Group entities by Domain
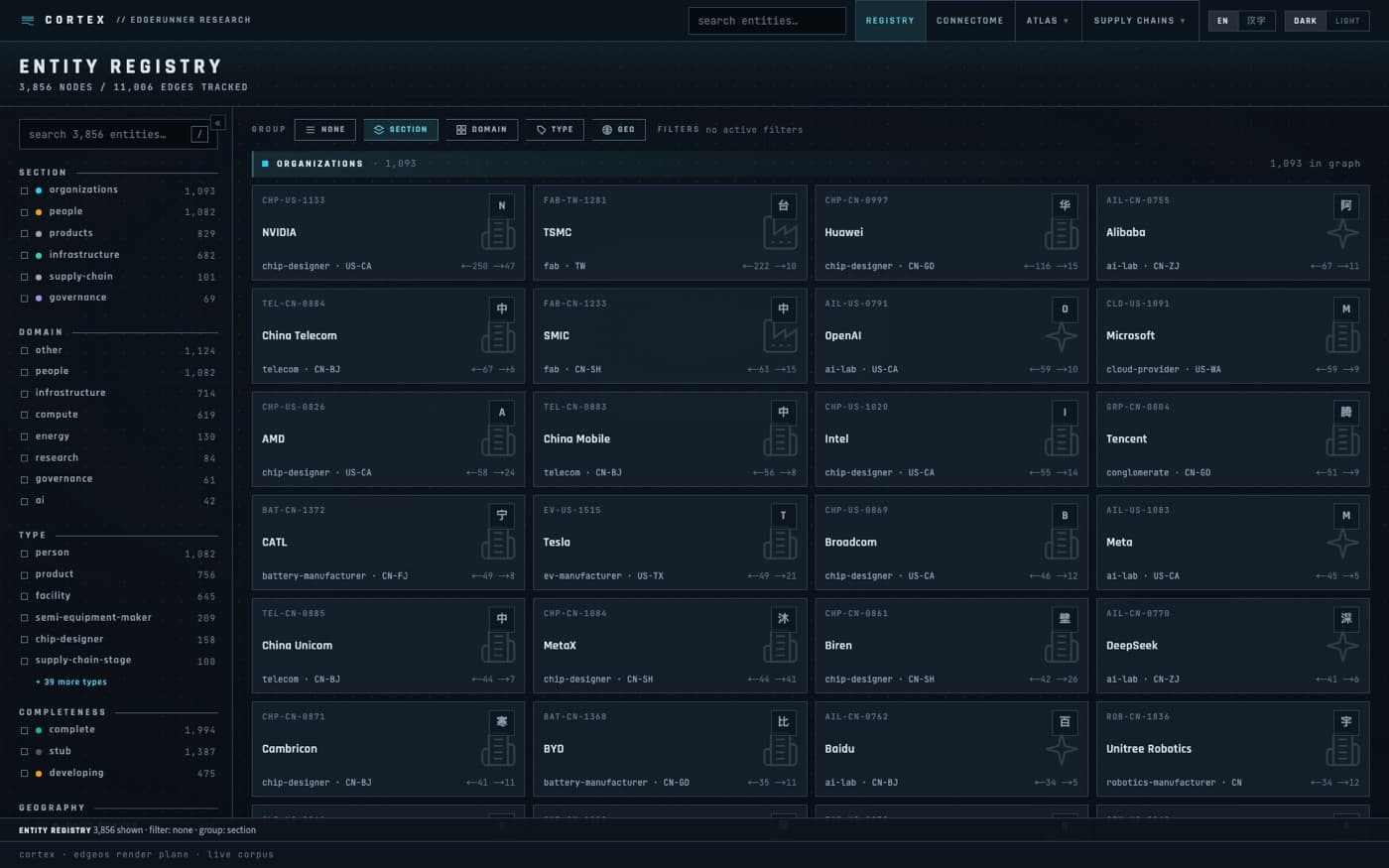 [x=481, y=129]
